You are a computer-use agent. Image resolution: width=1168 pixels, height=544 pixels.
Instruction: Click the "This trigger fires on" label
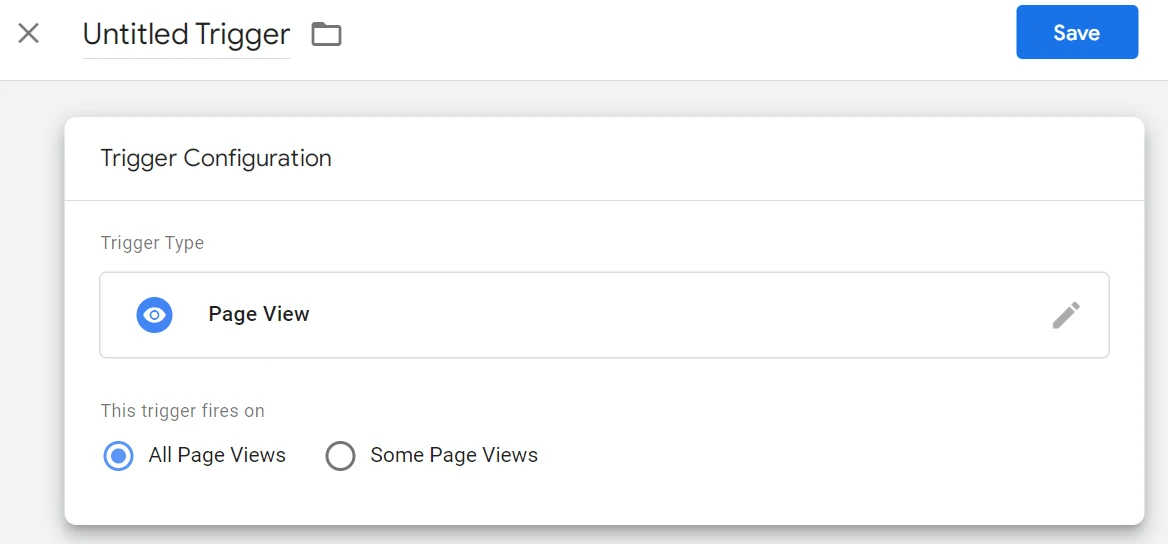pyautogui.click(x=182, y=411)
